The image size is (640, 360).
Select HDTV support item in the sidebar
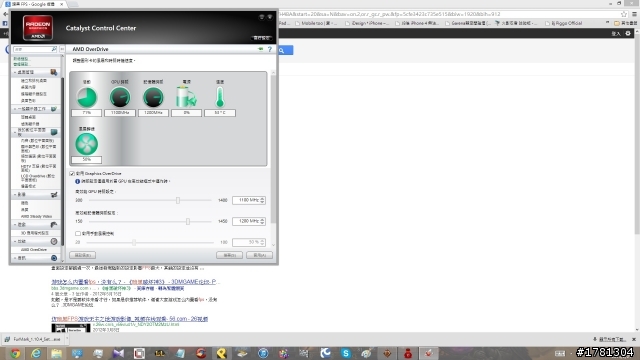pos(38,168)
